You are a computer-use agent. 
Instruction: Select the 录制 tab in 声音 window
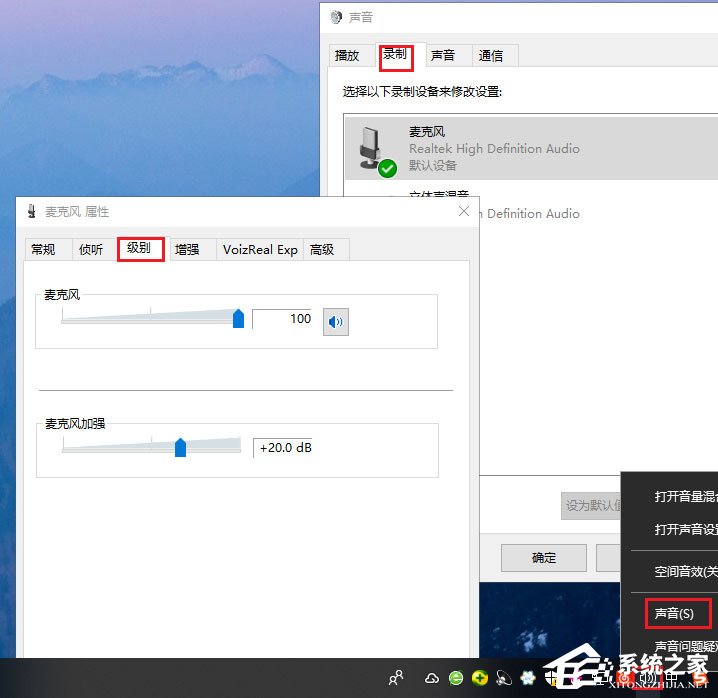click(395, 55)
